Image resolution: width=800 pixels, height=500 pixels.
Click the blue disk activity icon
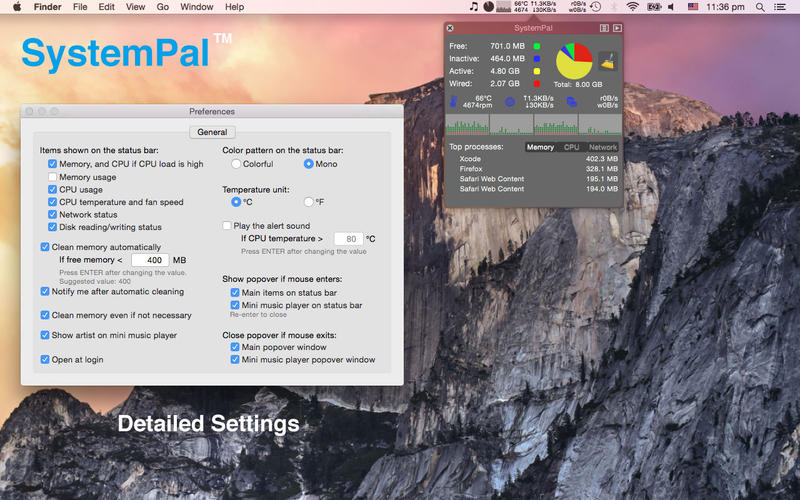[x=572, y=102]
